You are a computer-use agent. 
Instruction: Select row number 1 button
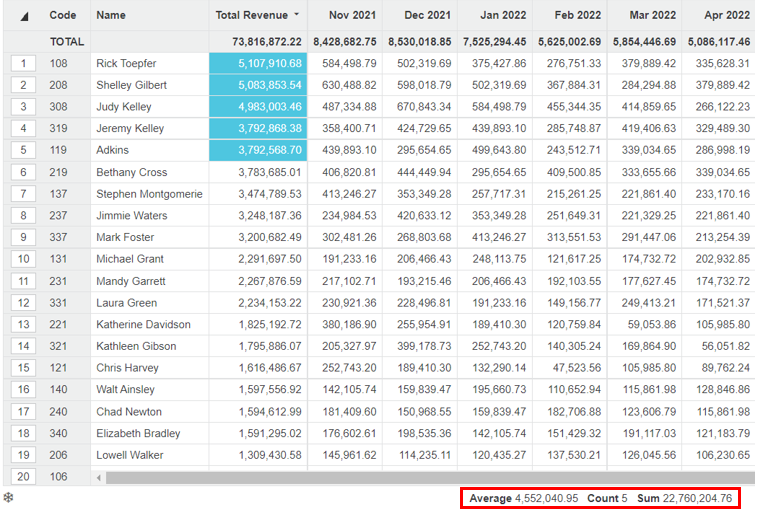click(23, 63)
